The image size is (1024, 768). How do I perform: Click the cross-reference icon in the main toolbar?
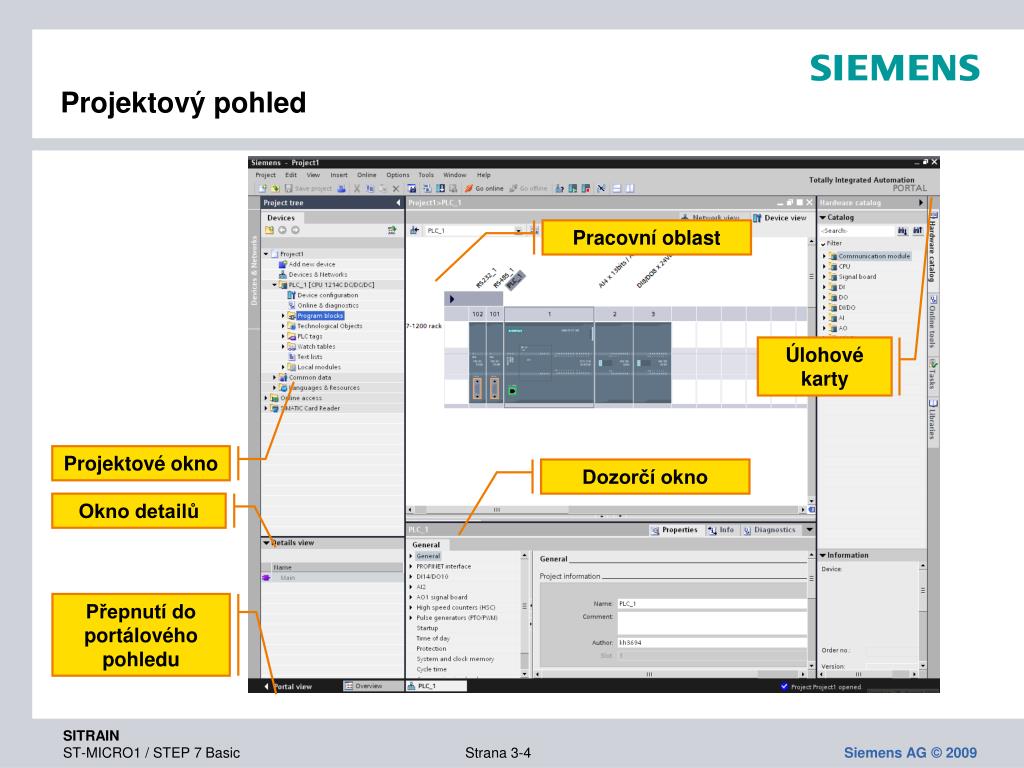click(x=601, y=188)
